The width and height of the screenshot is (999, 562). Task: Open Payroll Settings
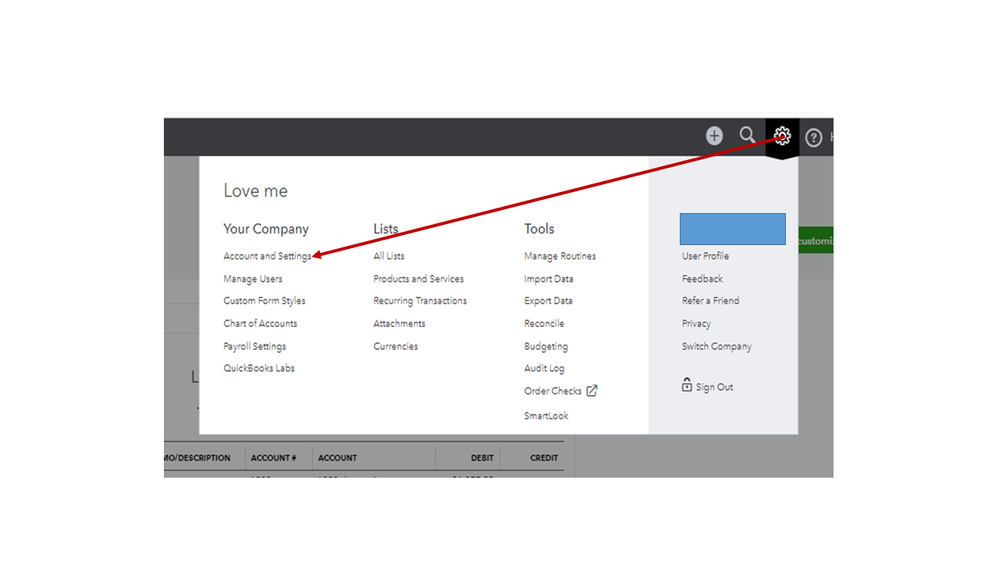pyautogui.click(x=254, y=347)
